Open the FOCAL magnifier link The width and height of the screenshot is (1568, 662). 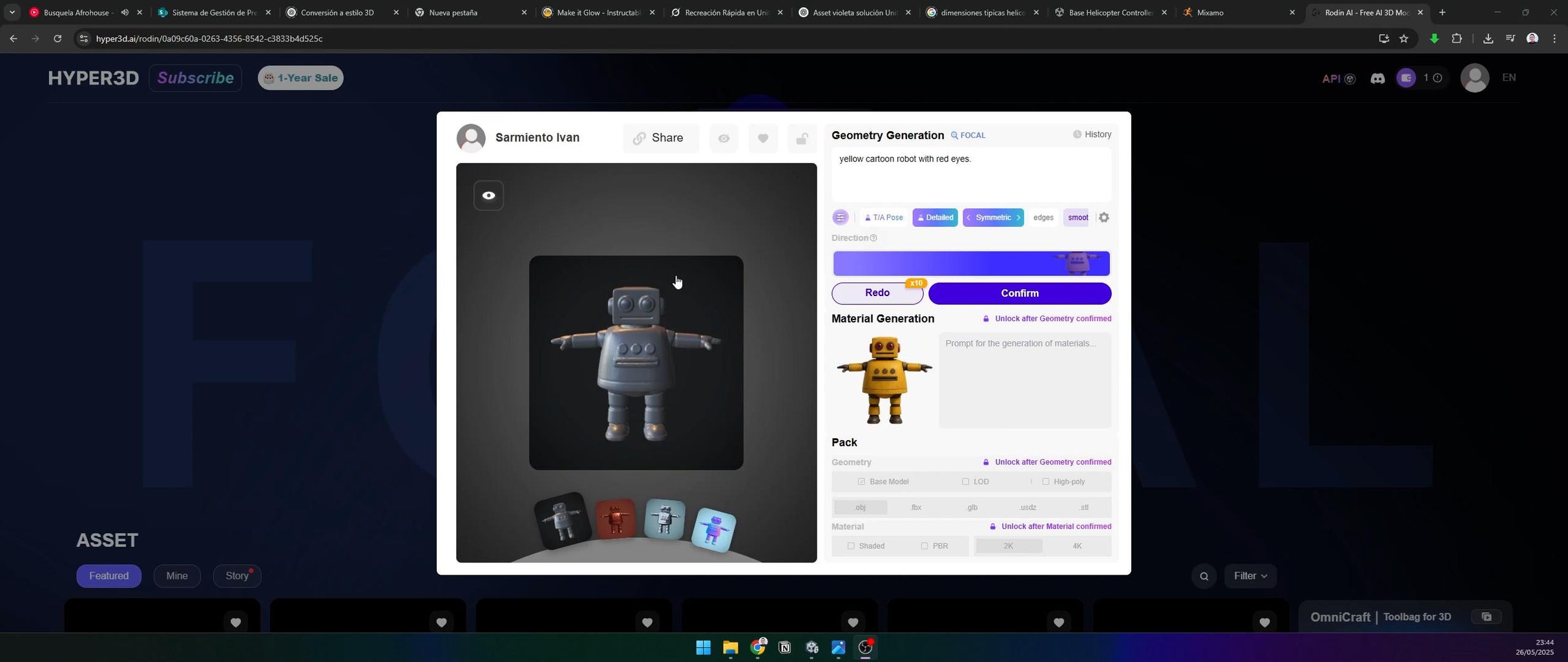tap(968, 135)
